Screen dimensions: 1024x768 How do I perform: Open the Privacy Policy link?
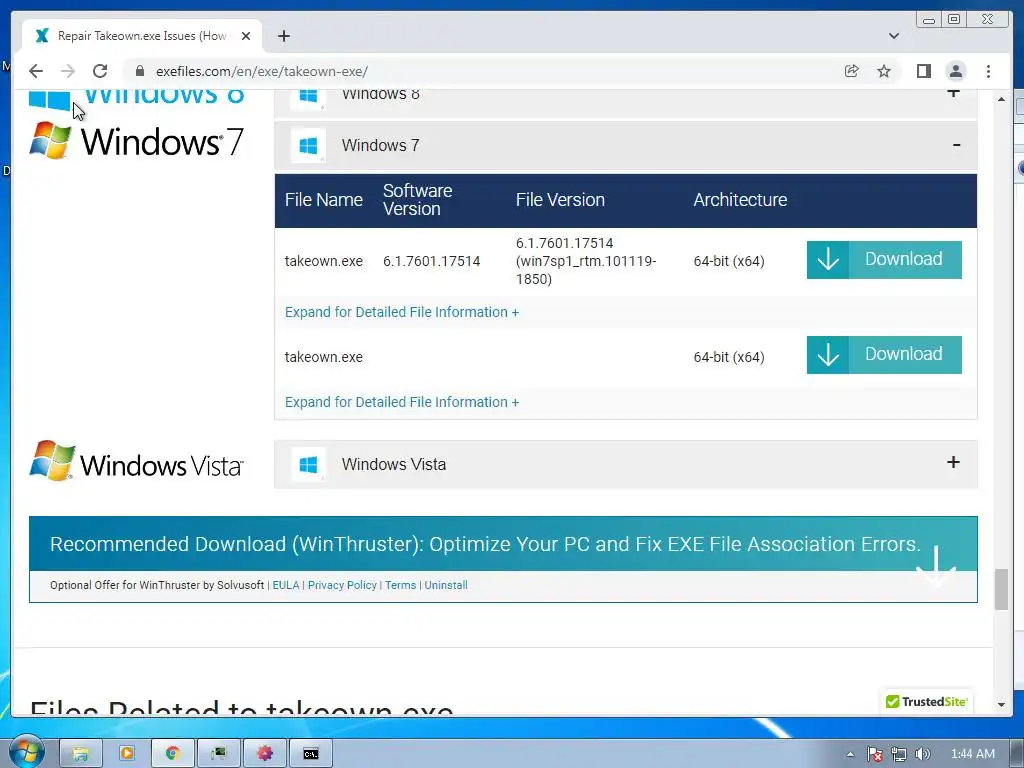(342, 585)
